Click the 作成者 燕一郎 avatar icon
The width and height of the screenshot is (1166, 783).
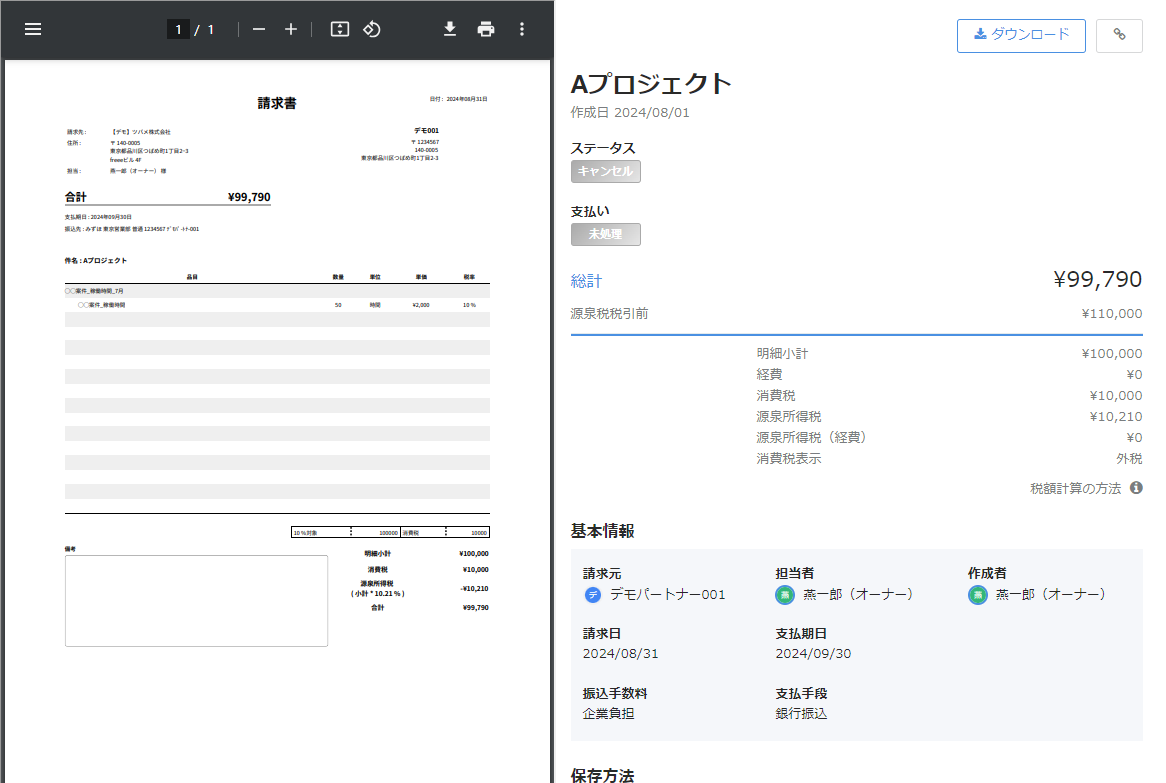[x=977, y=595]
